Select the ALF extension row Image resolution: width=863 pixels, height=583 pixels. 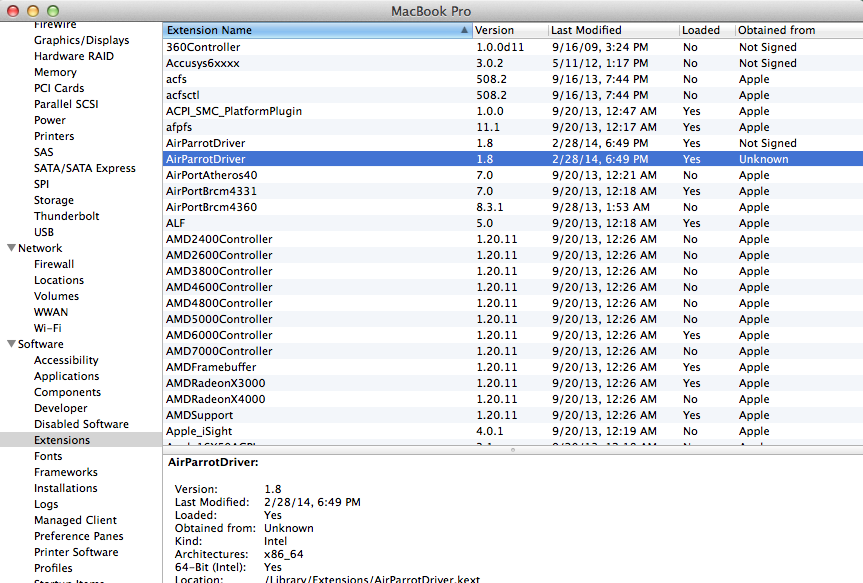[x=512, y=222]
